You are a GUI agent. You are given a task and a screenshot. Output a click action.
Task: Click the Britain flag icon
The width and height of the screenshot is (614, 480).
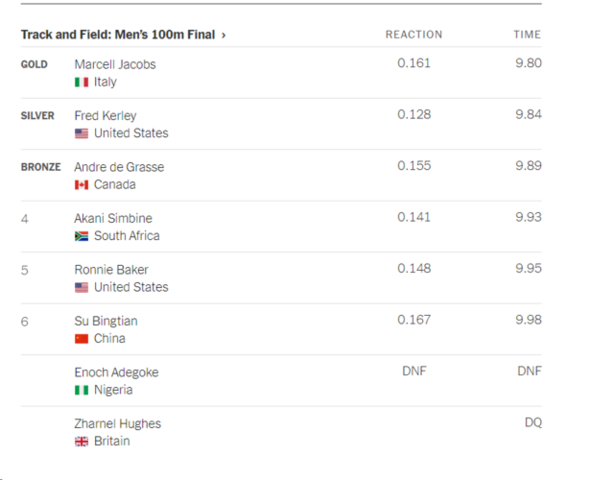point(81,442)
